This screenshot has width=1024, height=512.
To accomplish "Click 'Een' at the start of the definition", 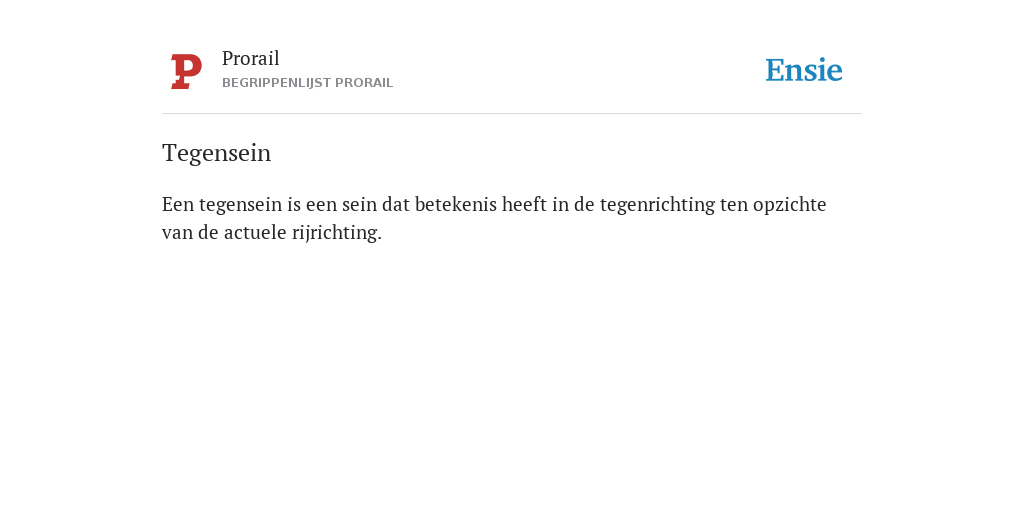I will 178,204.
